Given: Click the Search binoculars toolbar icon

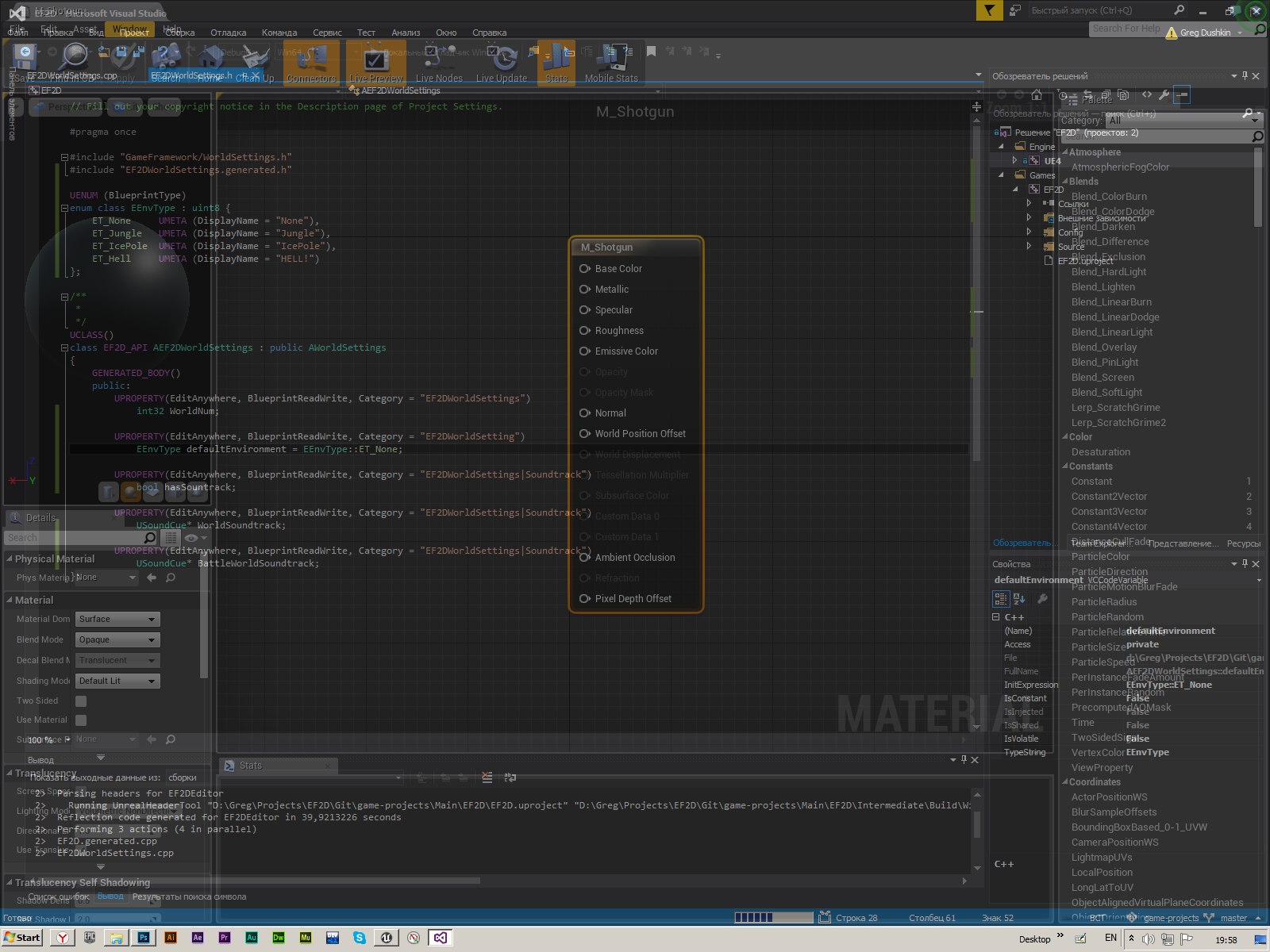Looking at the screenshot, I should [x=166, y=57].
